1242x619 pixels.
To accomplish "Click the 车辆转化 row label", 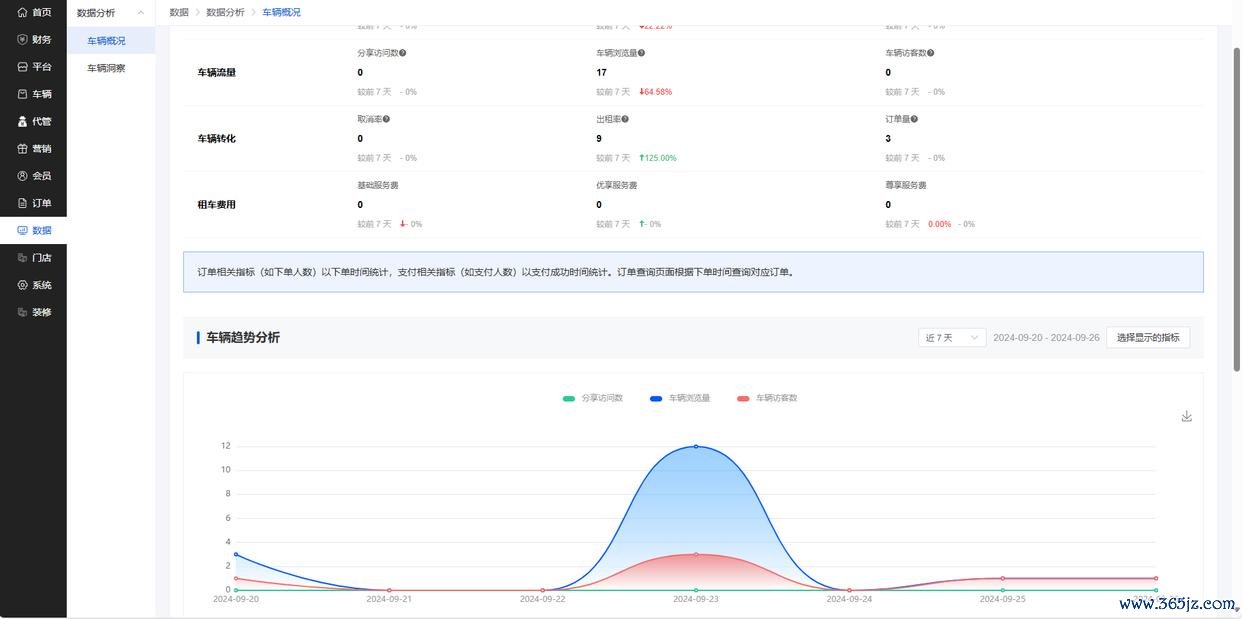I will click(217, 138).
